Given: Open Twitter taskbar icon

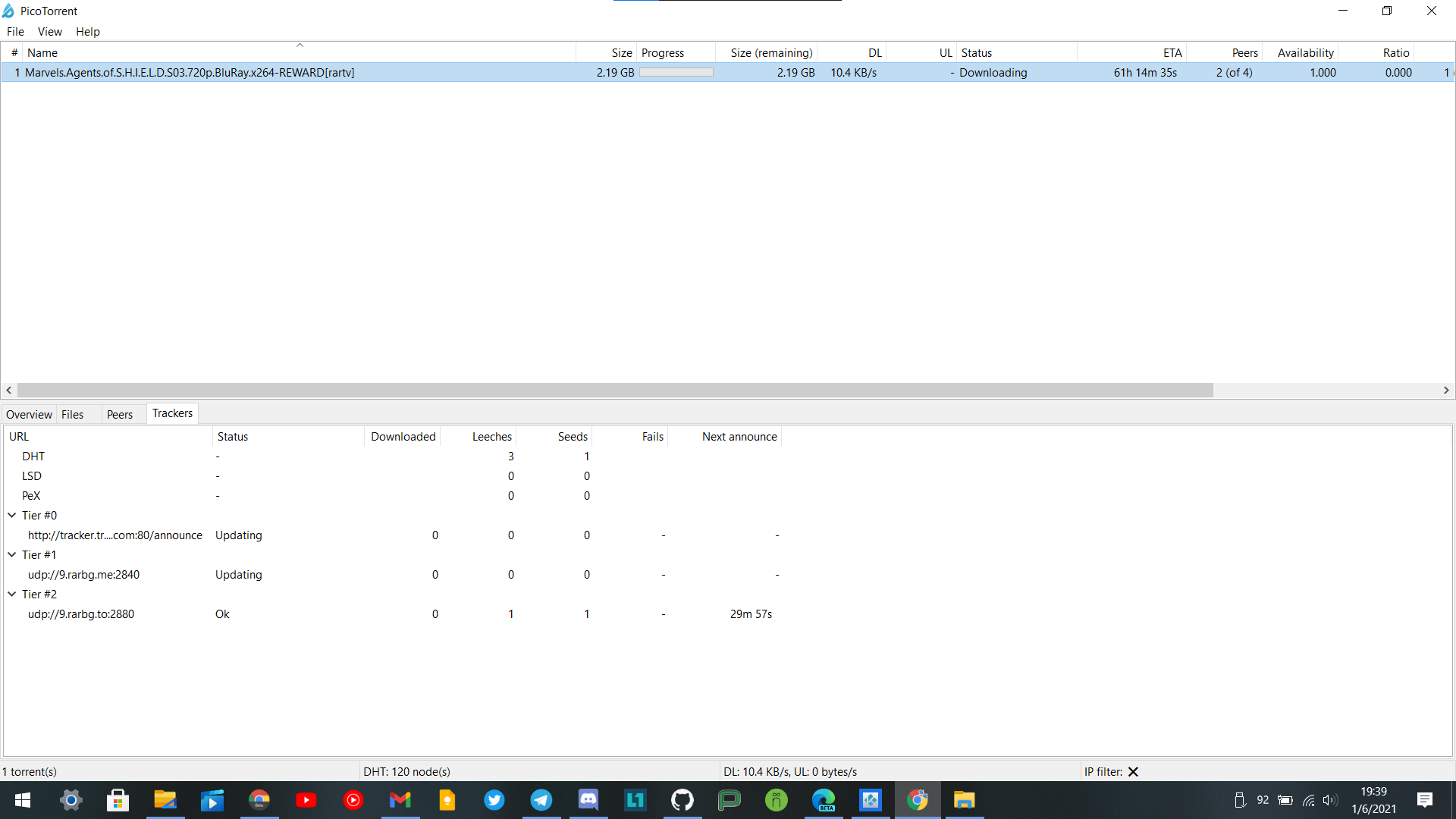Looking at the screenshot, I should tap(494, 800).
